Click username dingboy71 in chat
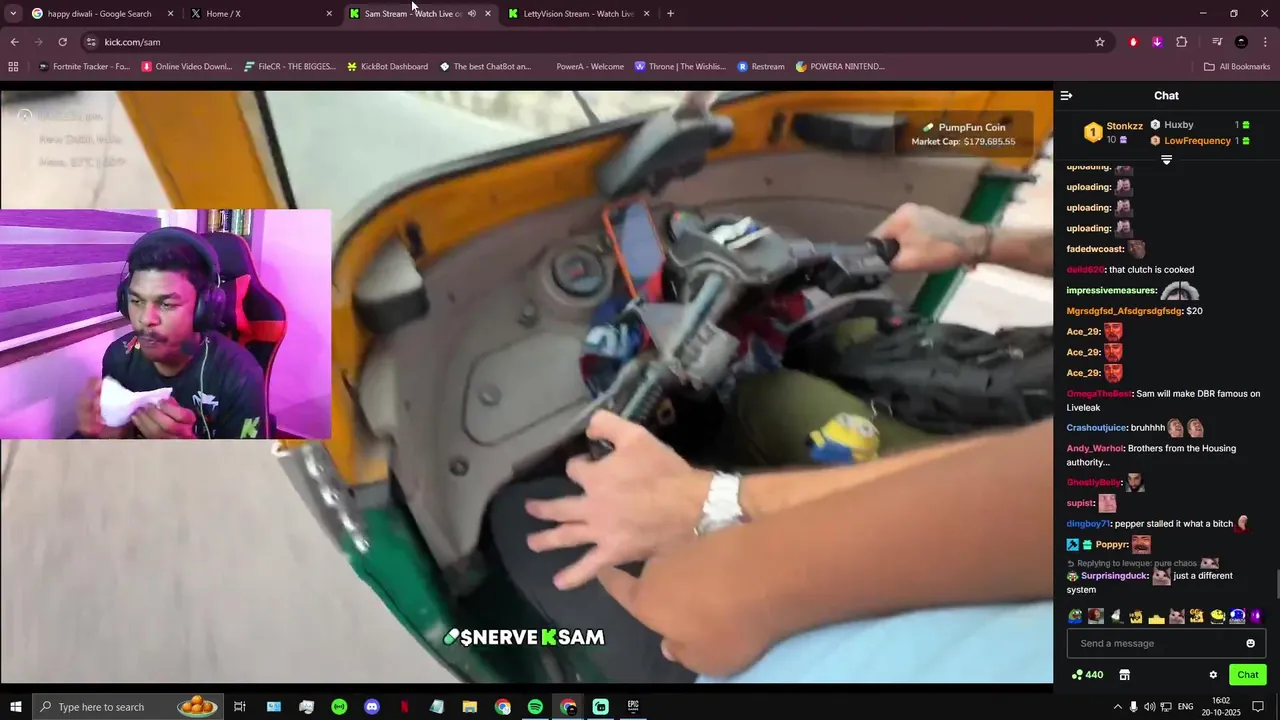This screenshot has height=720, width=1280. tap(1088, 524)
